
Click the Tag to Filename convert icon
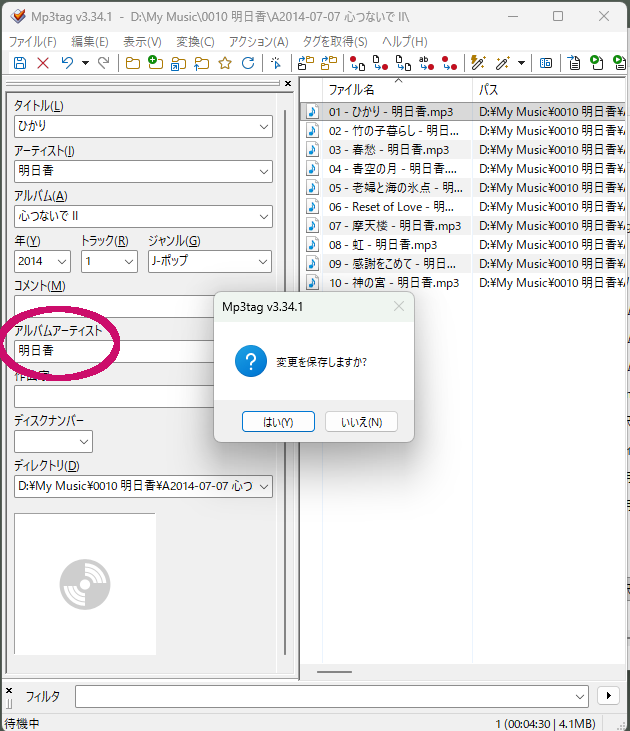(358, 63)
